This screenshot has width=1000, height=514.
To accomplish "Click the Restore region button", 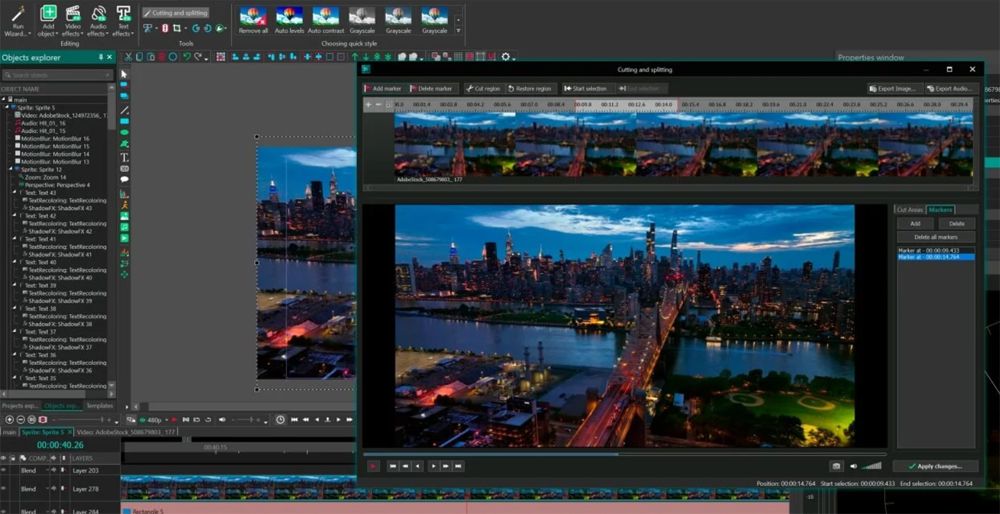I will [529, 89].
